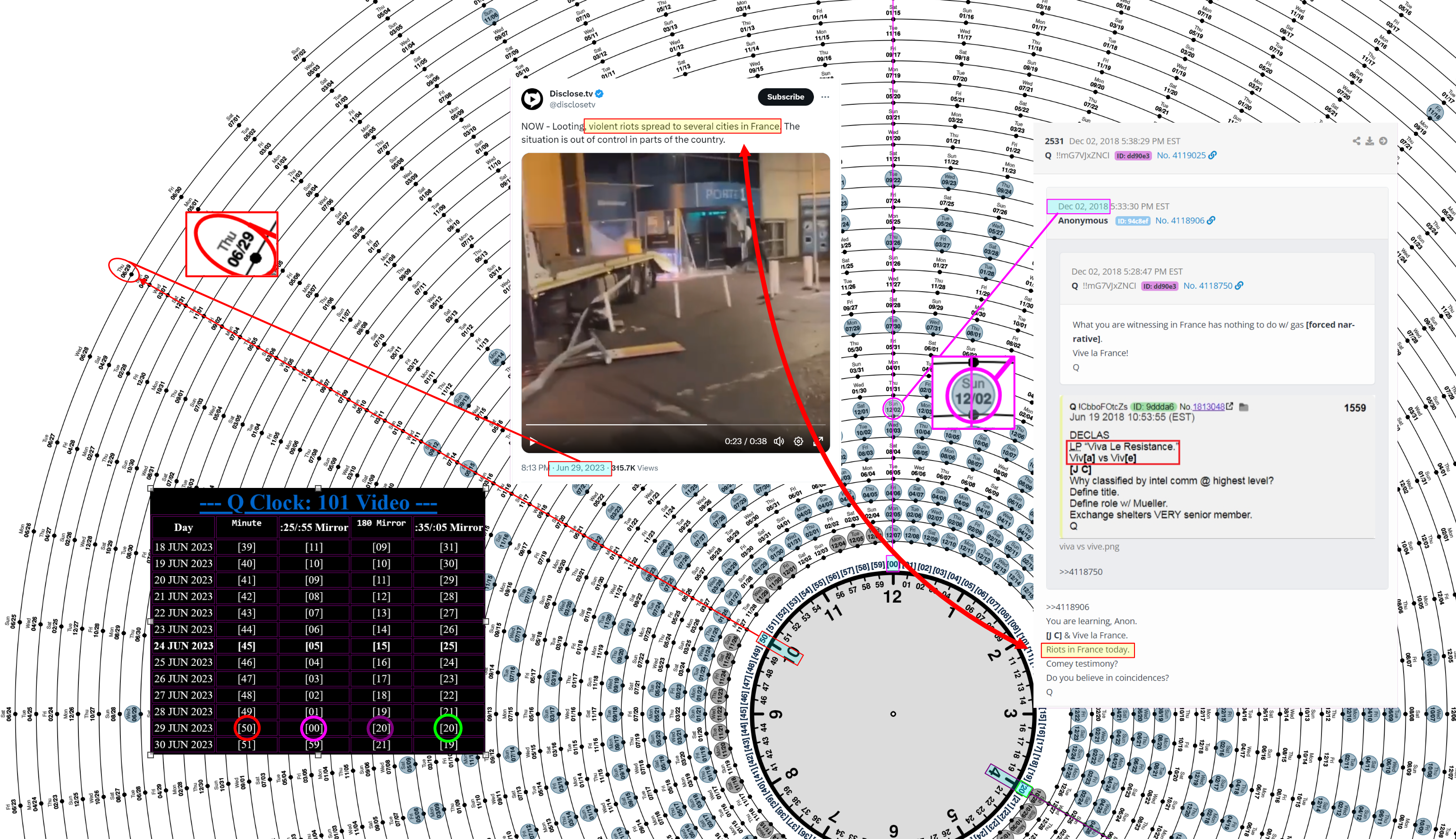Click the >>4118906 reply reference

click(x=1067, y=607)
